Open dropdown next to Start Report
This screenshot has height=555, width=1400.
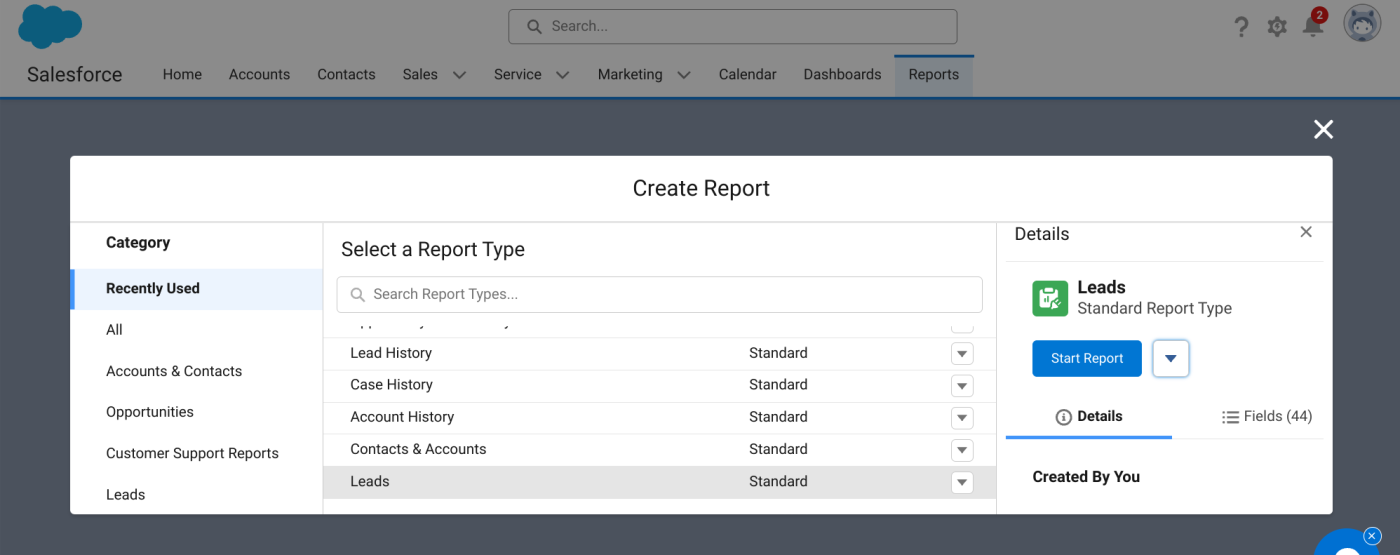1170,358
